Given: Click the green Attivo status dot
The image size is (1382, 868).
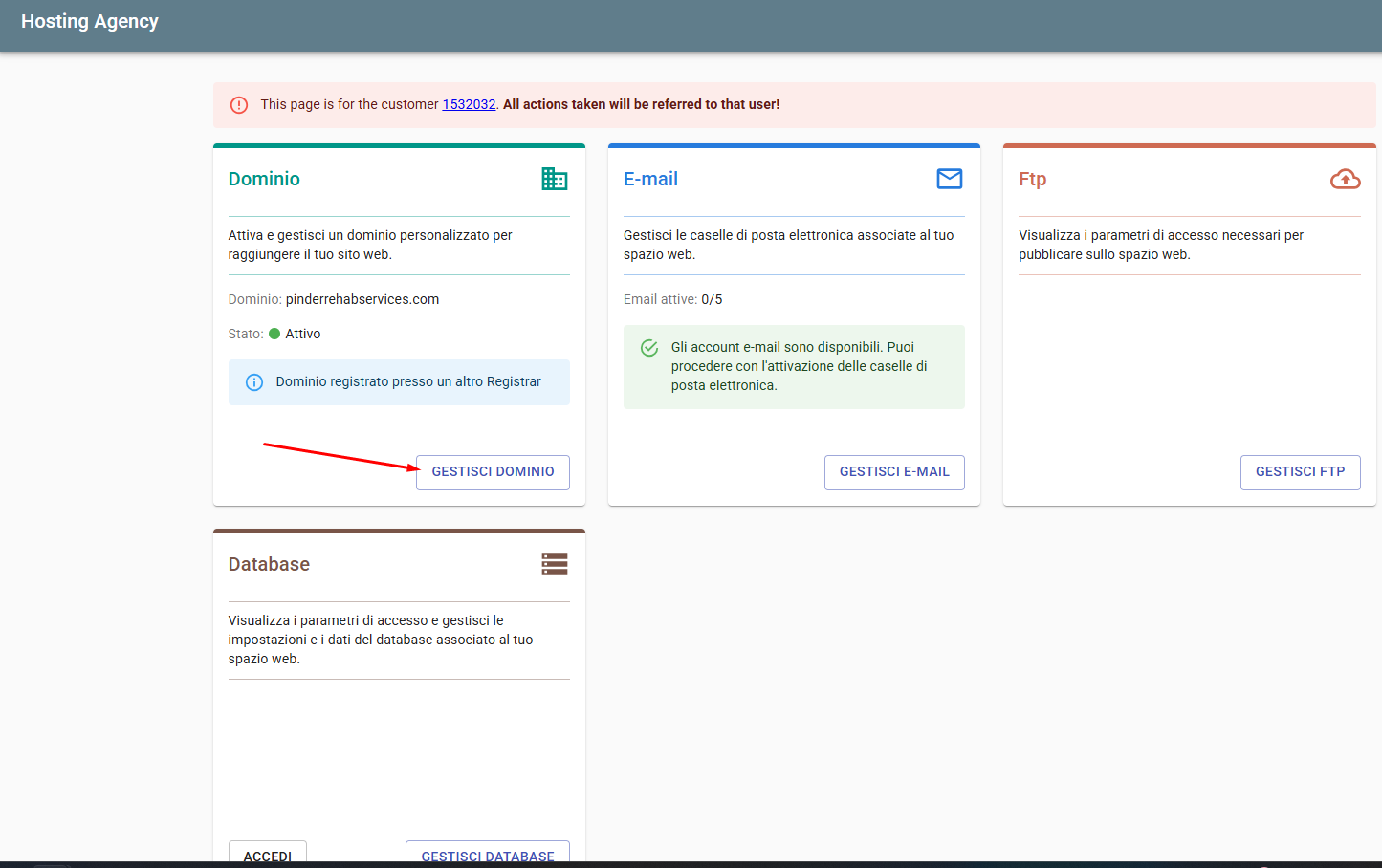Looking at the screenshot, I should [x=274, y=334].
